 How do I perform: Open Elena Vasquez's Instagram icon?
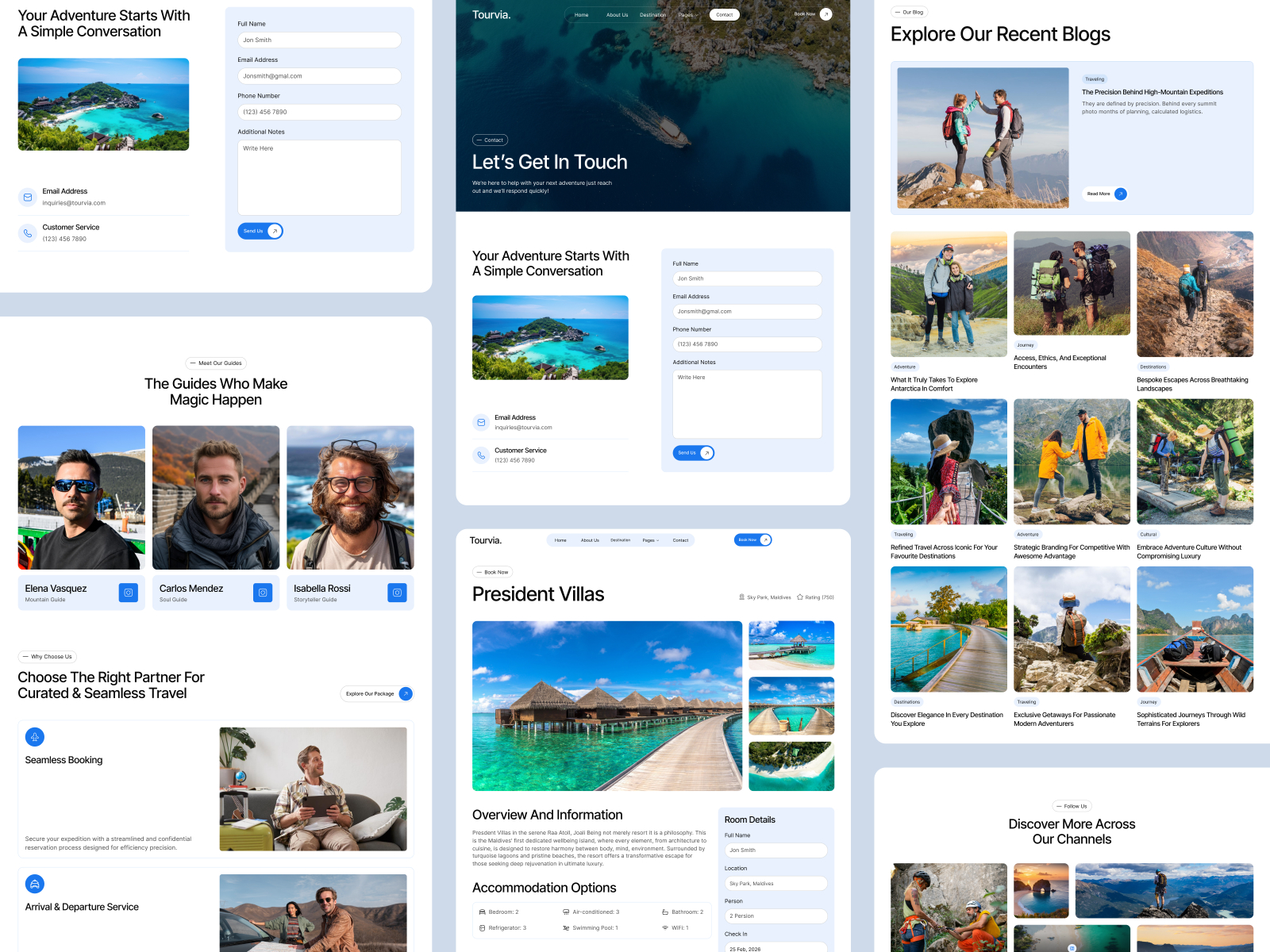(x=129, y=593)
